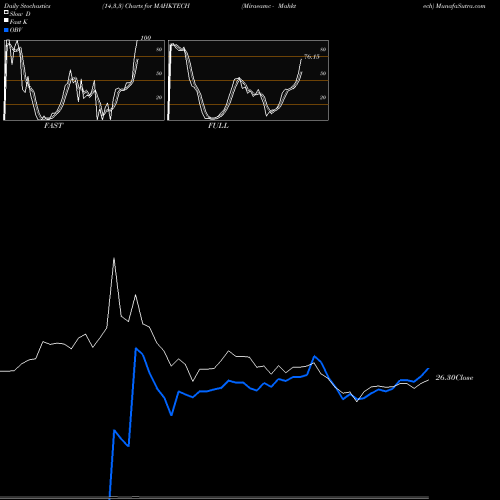
Task: Select the FULL stochastic chart panel
Action: coord(248,80)
